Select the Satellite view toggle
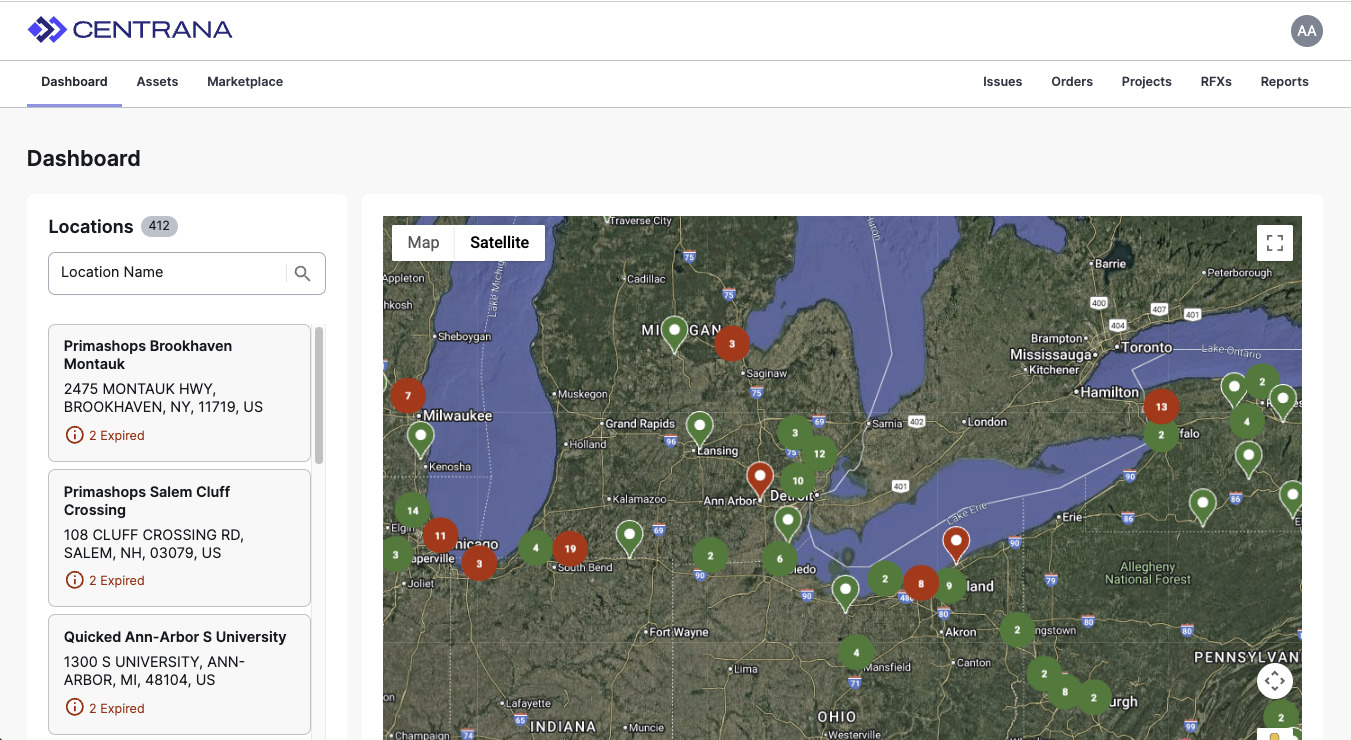 click(x=499, y=242)
